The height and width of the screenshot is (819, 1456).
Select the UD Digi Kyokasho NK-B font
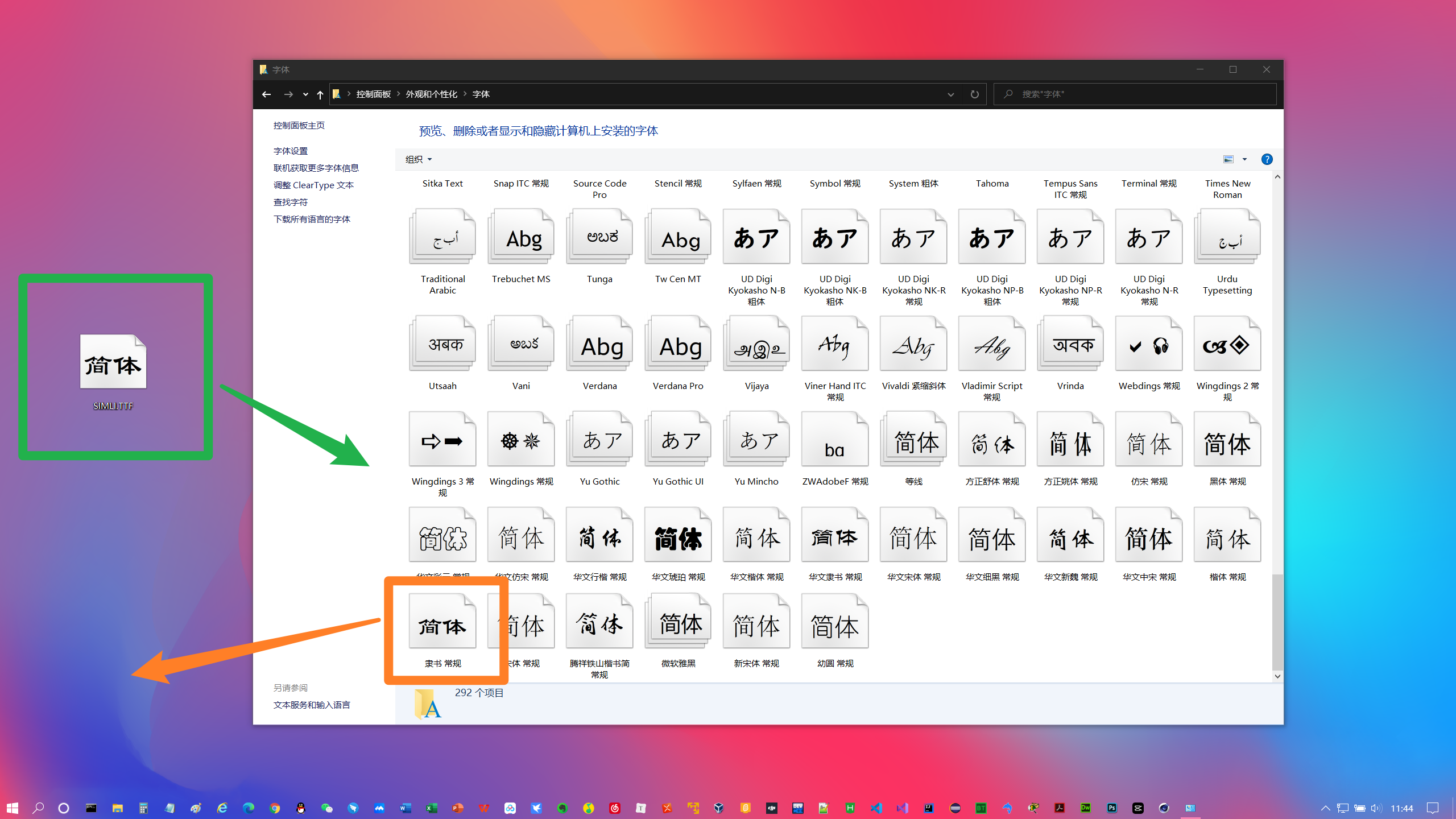pos(835,237)
